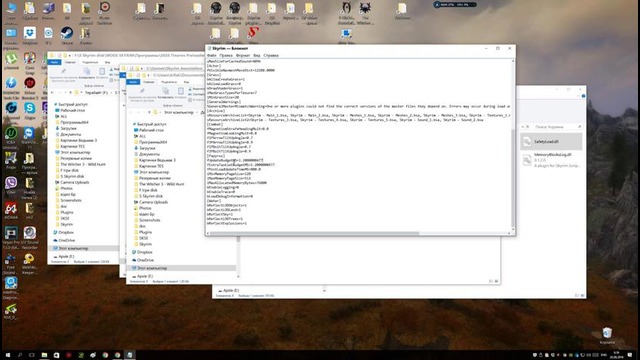The width and height of the screenshot is (640, 360).
Task: Open File Explorer from the taskbar
Action: (44, 355)
